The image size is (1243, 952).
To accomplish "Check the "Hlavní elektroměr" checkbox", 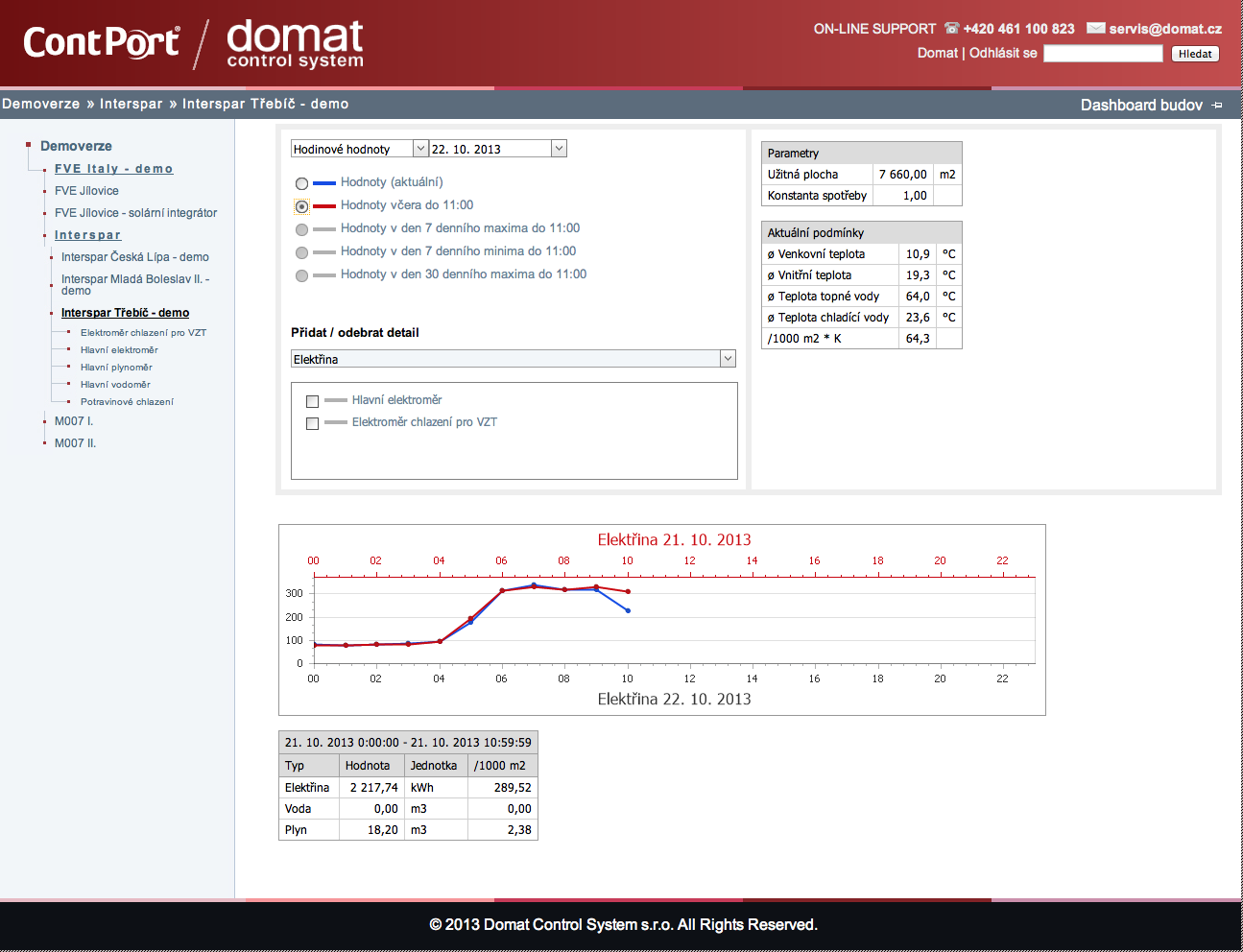I will (312, 401).
